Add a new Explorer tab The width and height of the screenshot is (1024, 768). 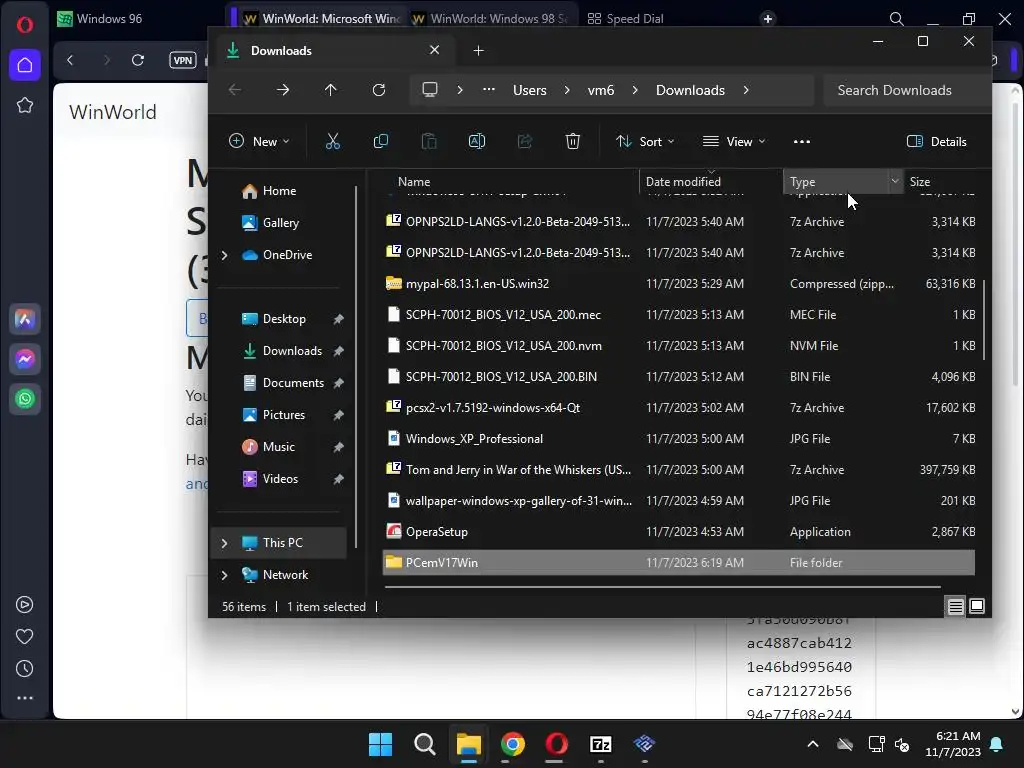pos(478,50)
